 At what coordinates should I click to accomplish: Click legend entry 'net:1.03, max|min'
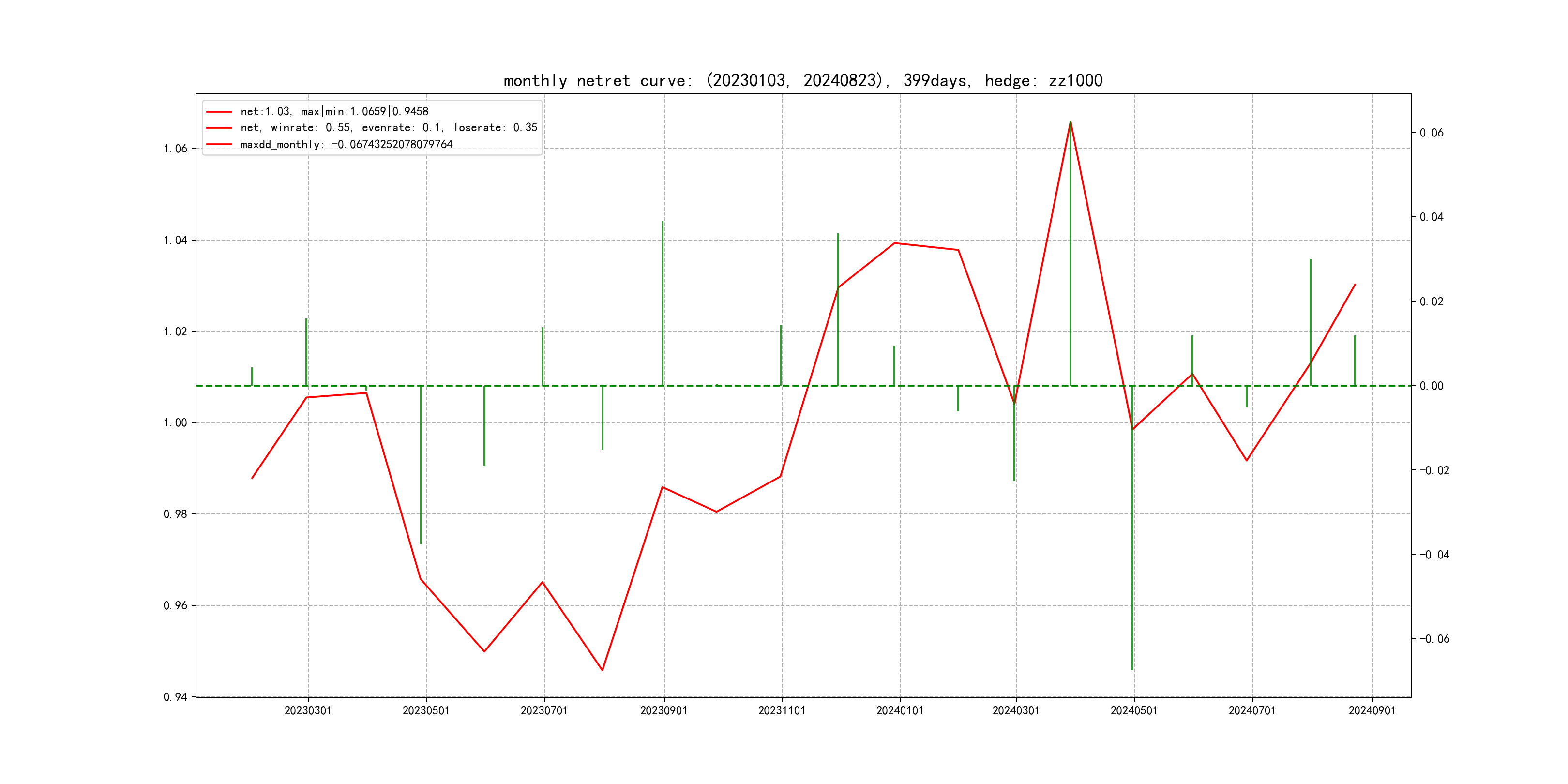tap(334, 111)
